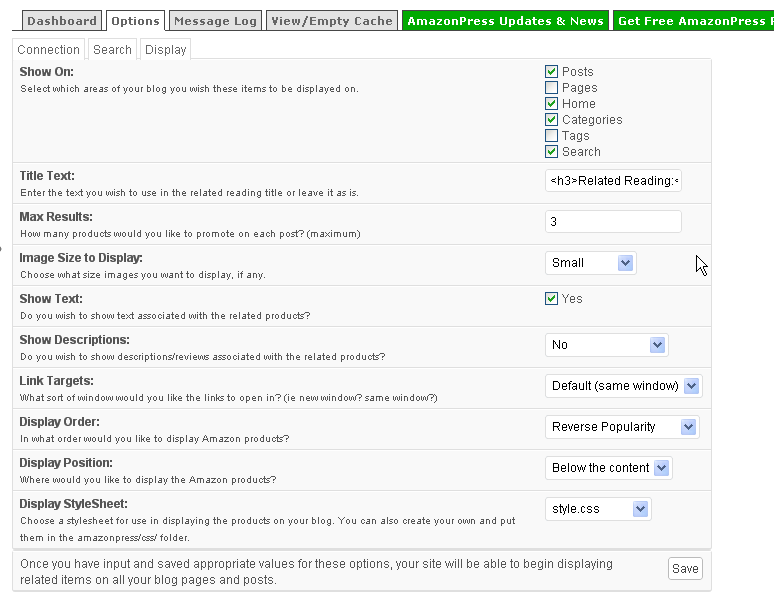Image resolution: width=774 pixels, height=595 pixels.
Task: Open the Message Log tab
Action: coord(215,21)
